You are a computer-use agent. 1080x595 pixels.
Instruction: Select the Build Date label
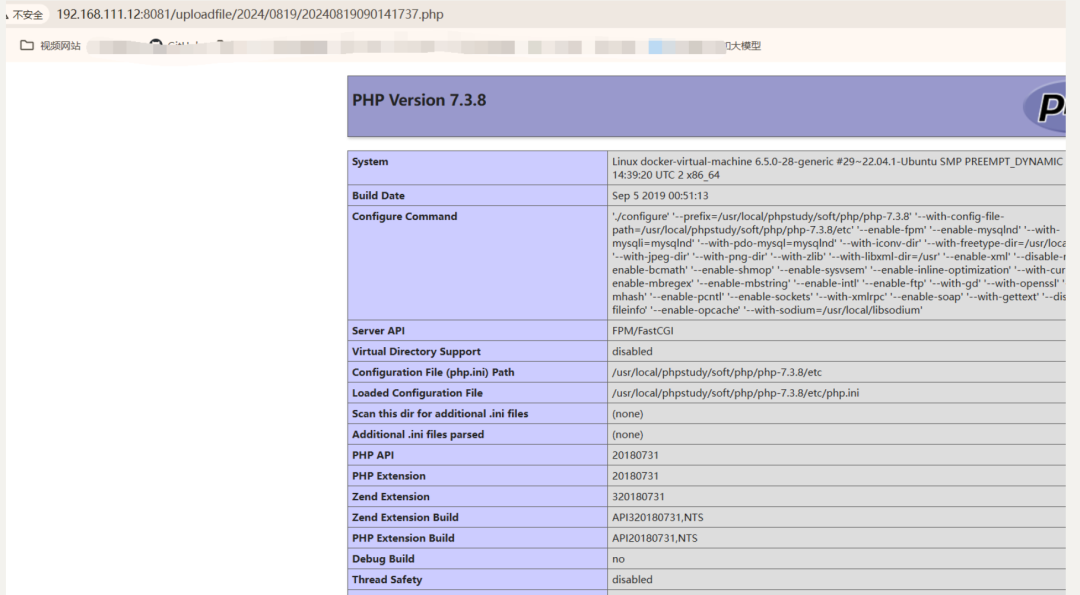(378, 196)
